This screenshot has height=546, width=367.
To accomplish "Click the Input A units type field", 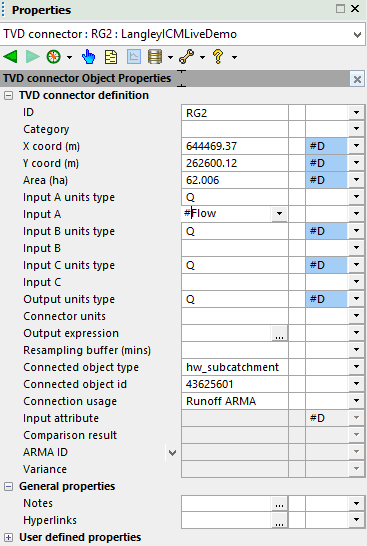I will point(235,197).
